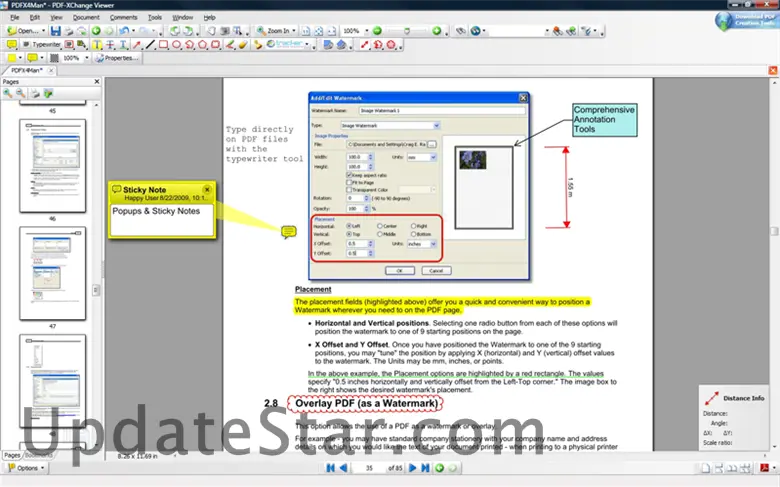Close the PDFX4Man document tab
The height and width of the screenshot is (487, 780).
(51, 71)
